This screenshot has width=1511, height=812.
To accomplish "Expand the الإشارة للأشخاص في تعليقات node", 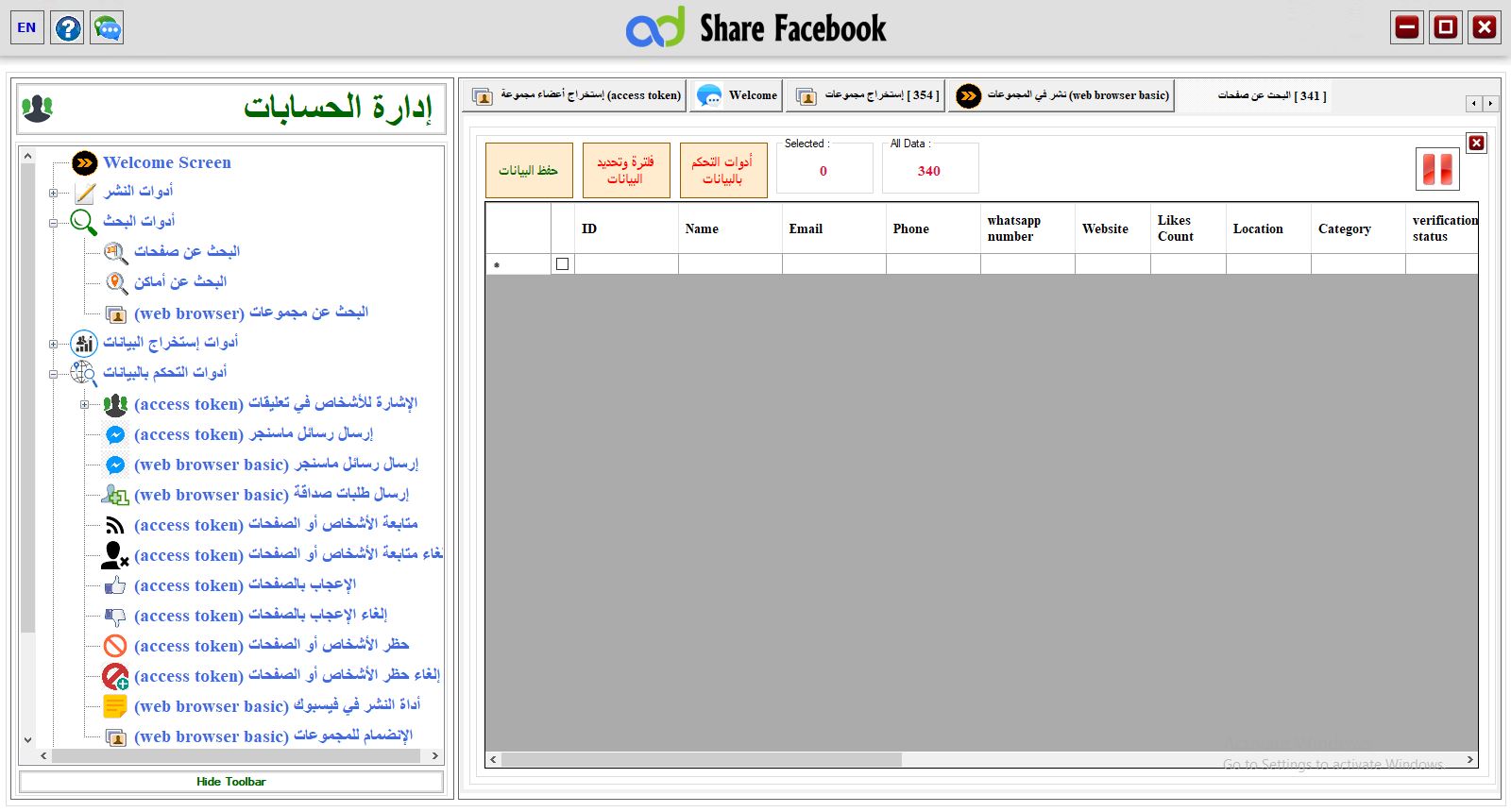I will point(84,404).
